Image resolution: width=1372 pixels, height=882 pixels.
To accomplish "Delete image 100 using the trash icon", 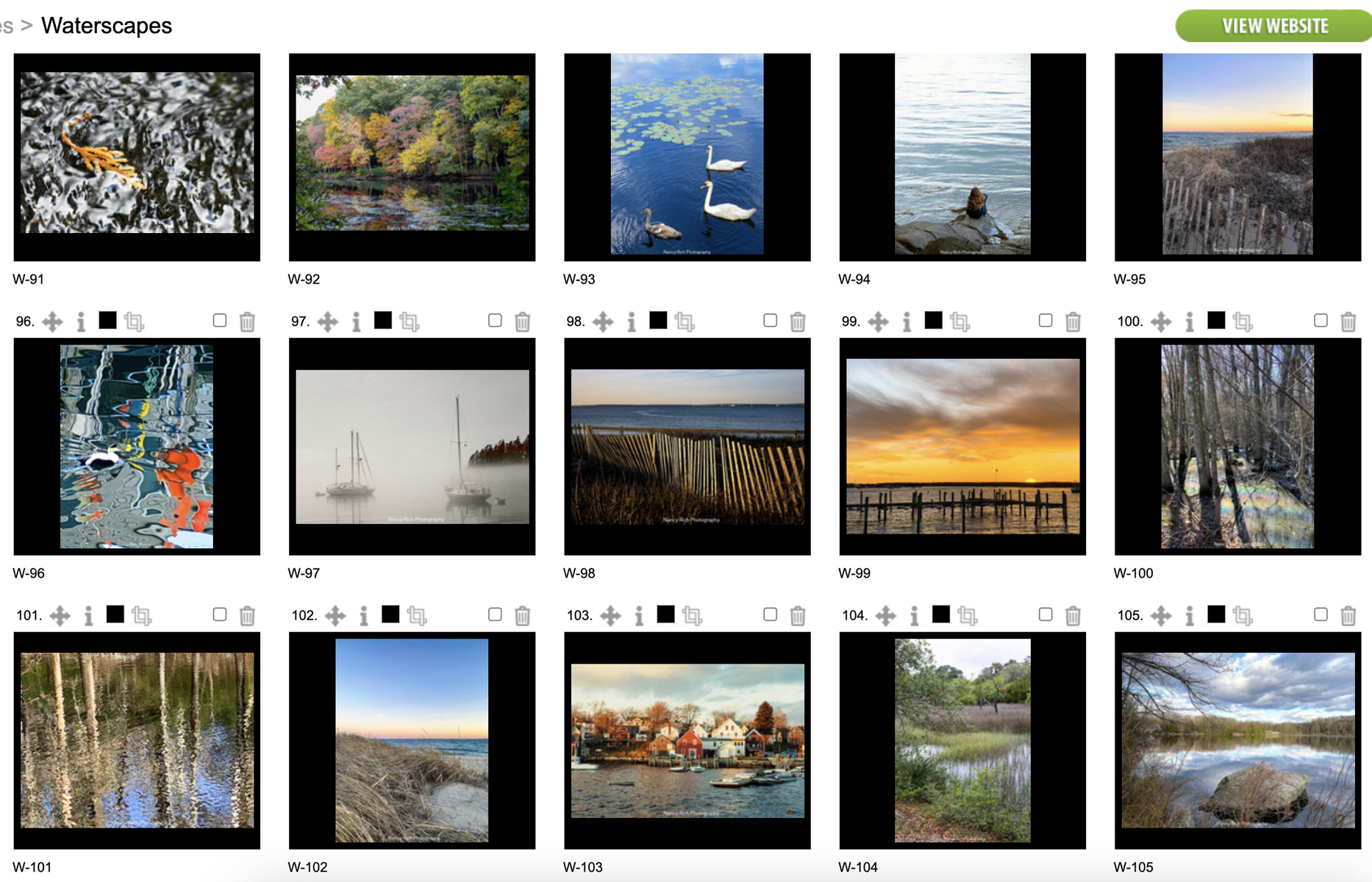I will coord(1348,321).
